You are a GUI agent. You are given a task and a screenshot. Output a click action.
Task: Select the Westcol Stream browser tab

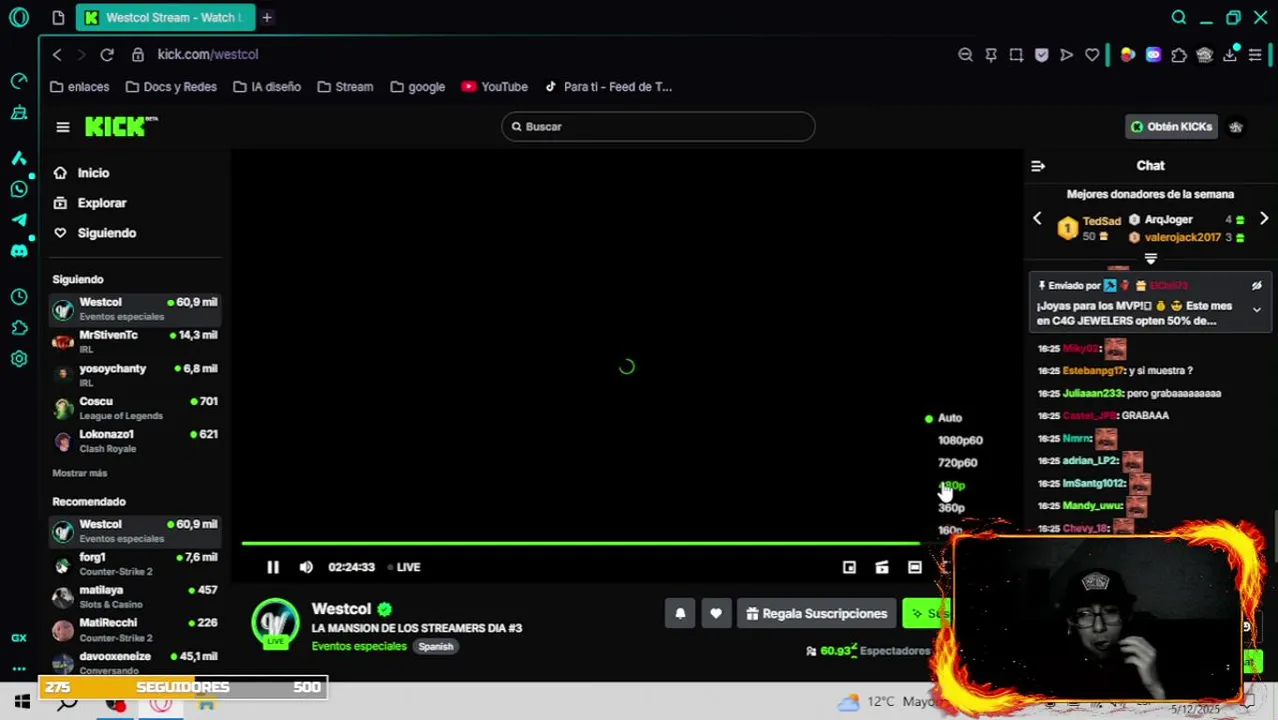click(165, 18)
